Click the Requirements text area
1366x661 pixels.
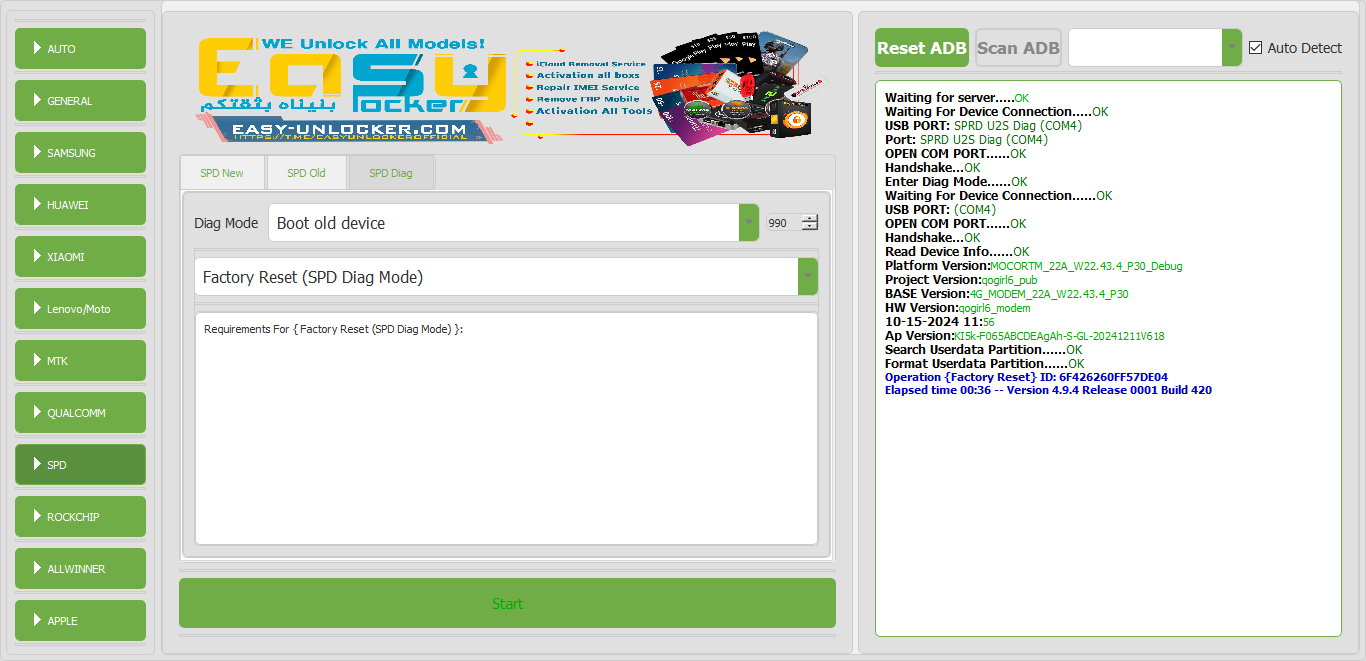tap(506, 429)
